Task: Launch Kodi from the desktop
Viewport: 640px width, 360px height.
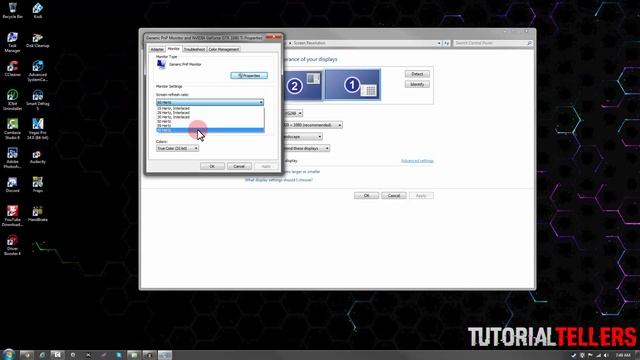Action: [x=38, y=11]
